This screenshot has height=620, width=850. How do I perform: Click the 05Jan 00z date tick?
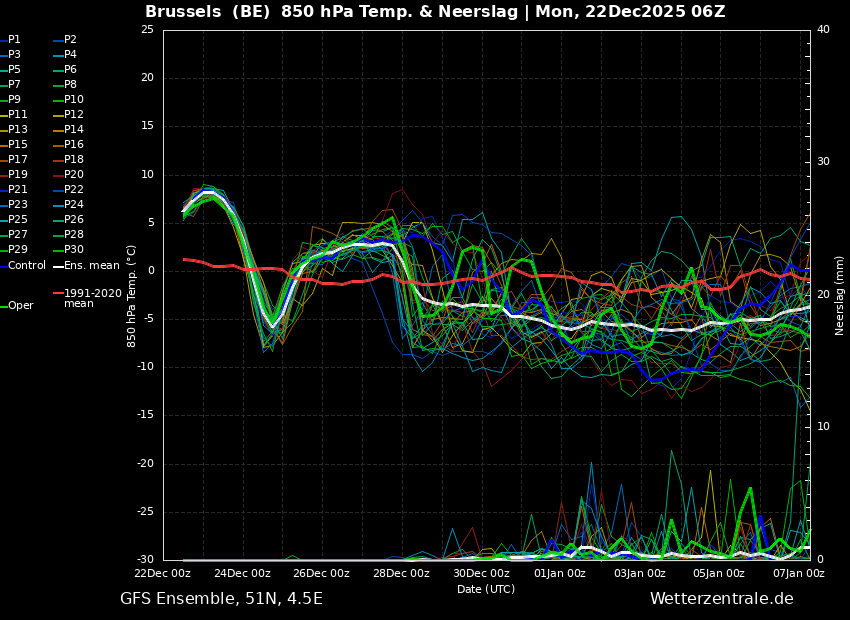tap(719, 574)
